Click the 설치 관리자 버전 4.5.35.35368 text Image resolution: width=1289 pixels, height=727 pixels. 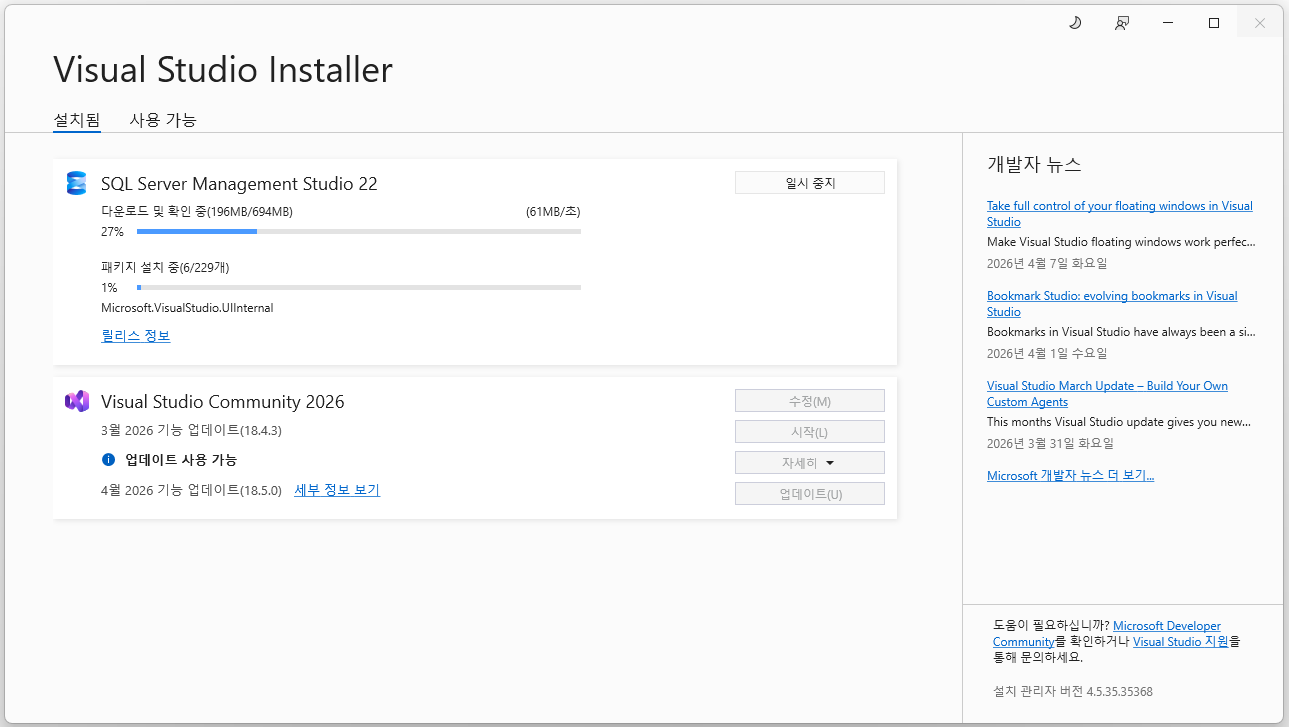(x=1073, y=692)
